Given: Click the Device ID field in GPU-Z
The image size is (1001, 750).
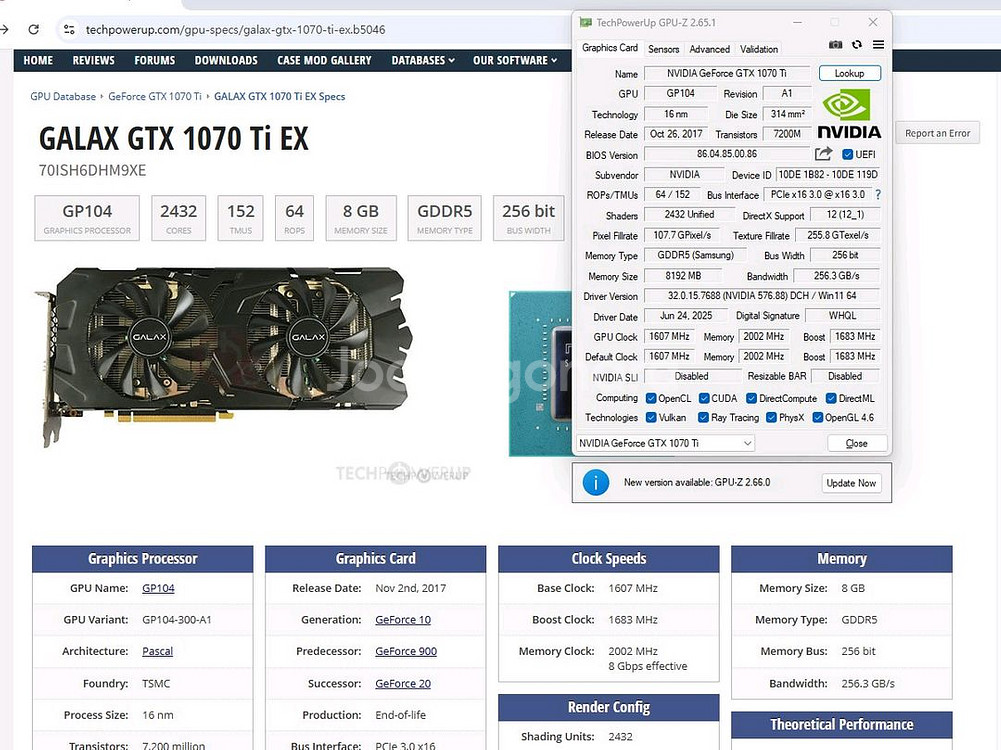Looking at the screenshot, I should (828, 174).
